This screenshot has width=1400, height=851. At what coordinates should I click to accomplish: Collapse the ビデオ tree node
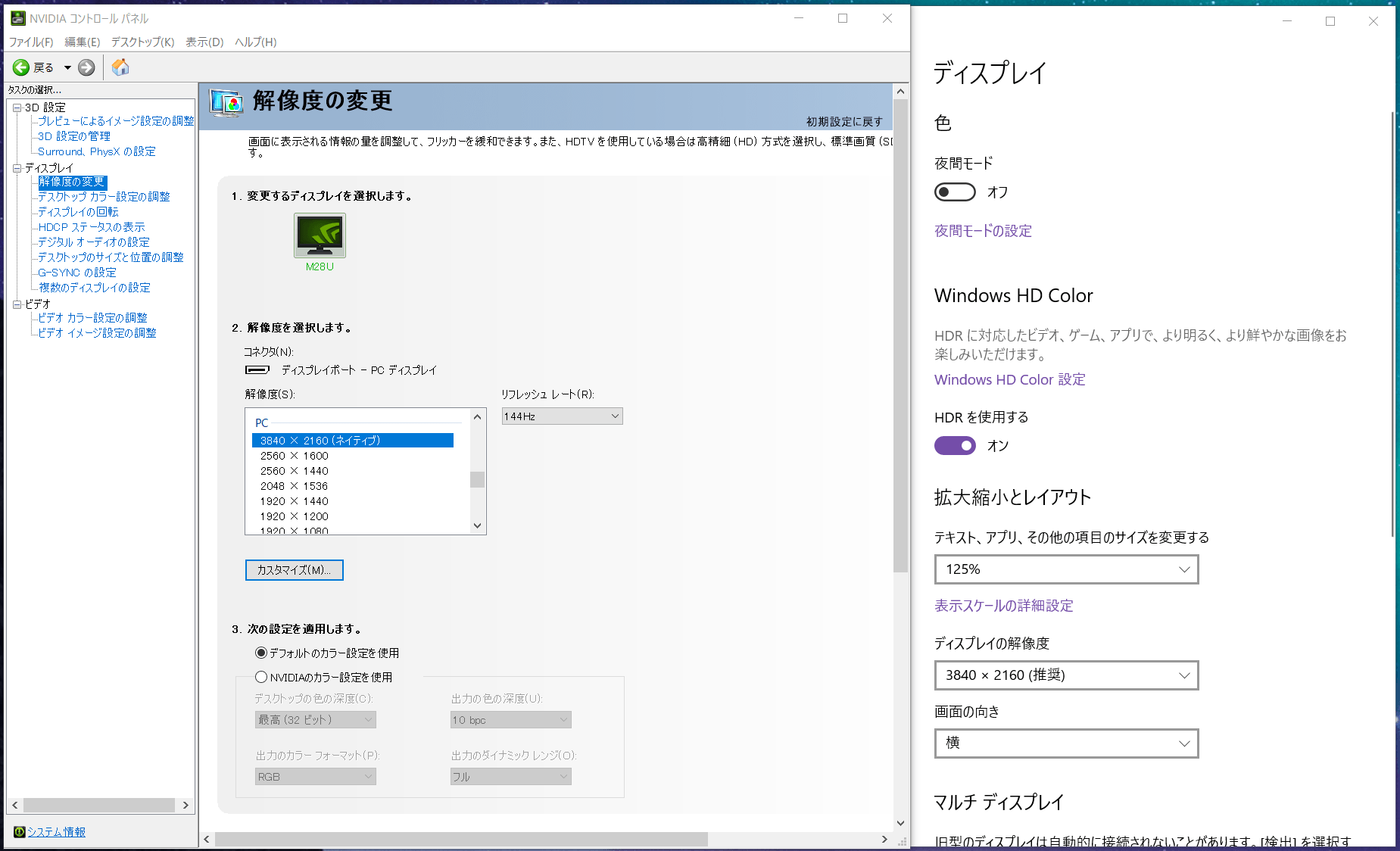click(x=17, y=304)
